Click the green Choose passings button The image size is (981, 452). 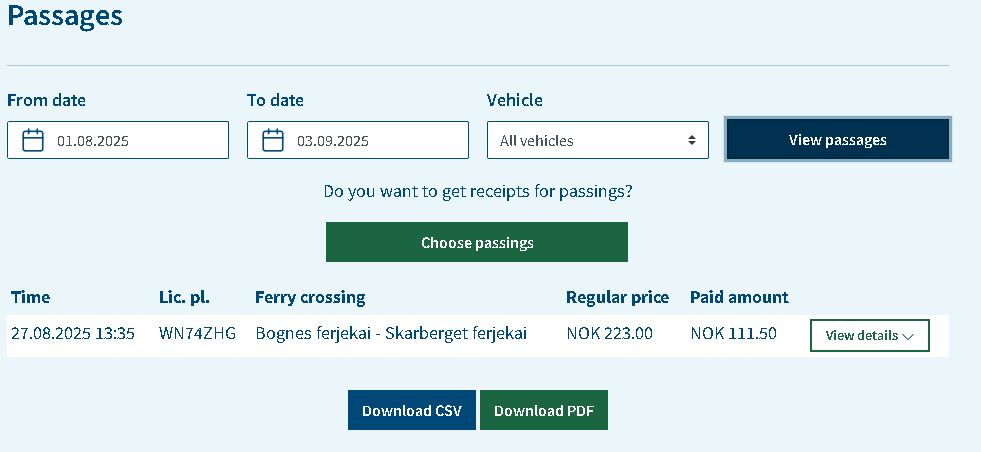point(477,242)
